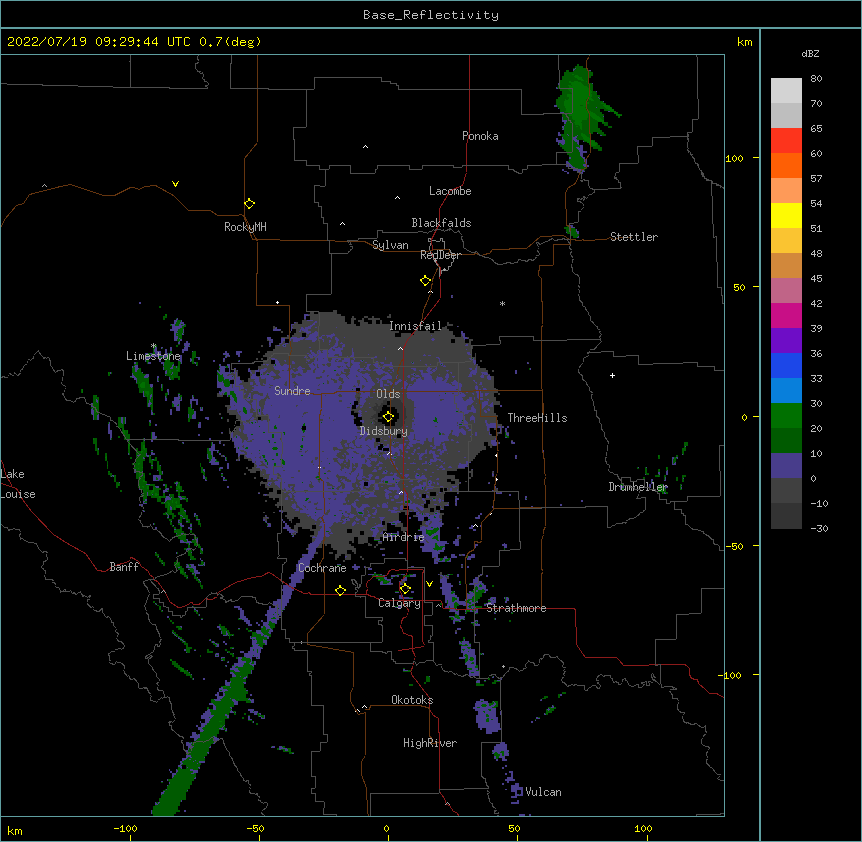Click the Blackfalds city label

(x=441, y=223)
